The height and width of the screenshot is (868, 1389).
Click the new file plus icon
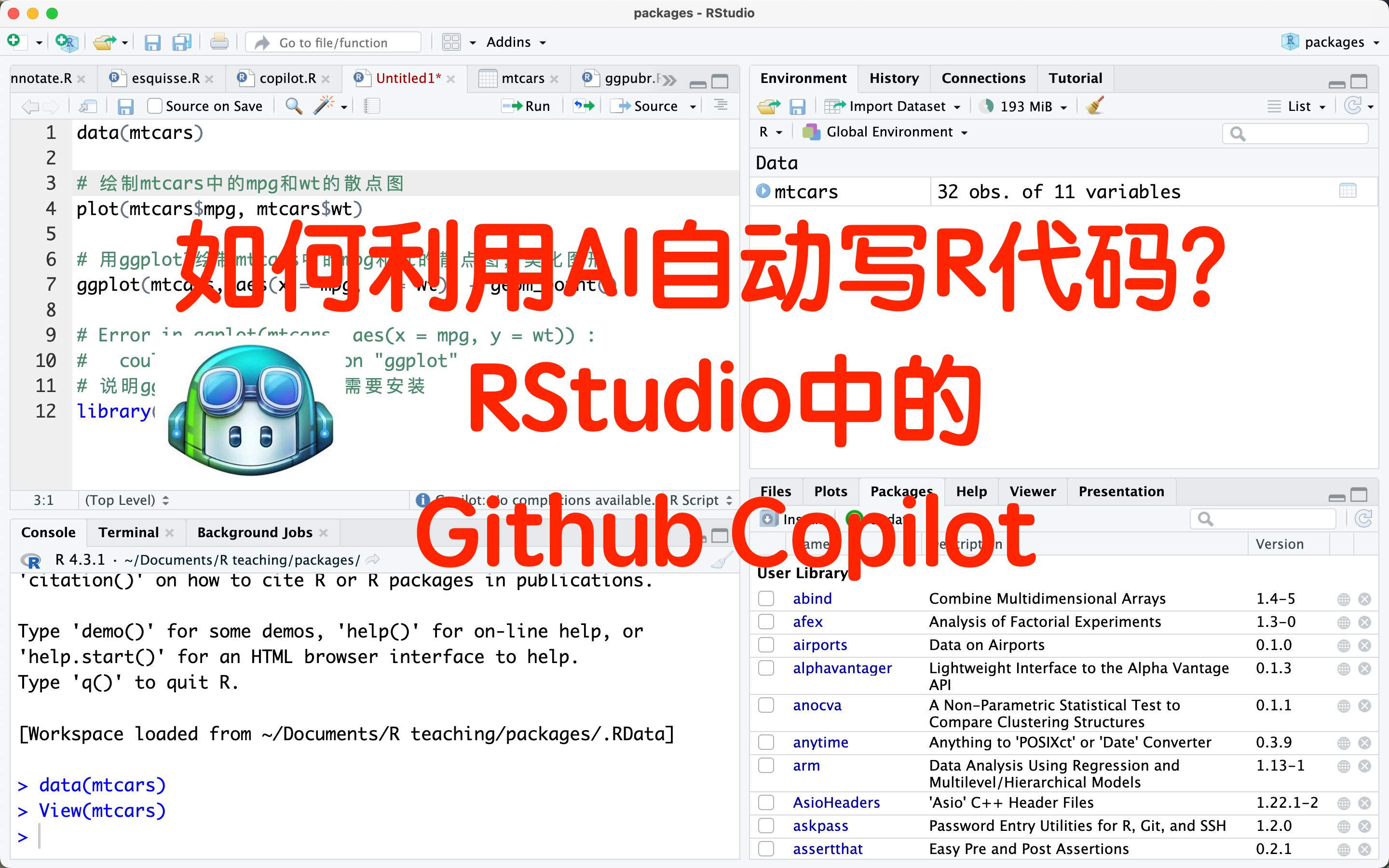click(x=14, y=42)
